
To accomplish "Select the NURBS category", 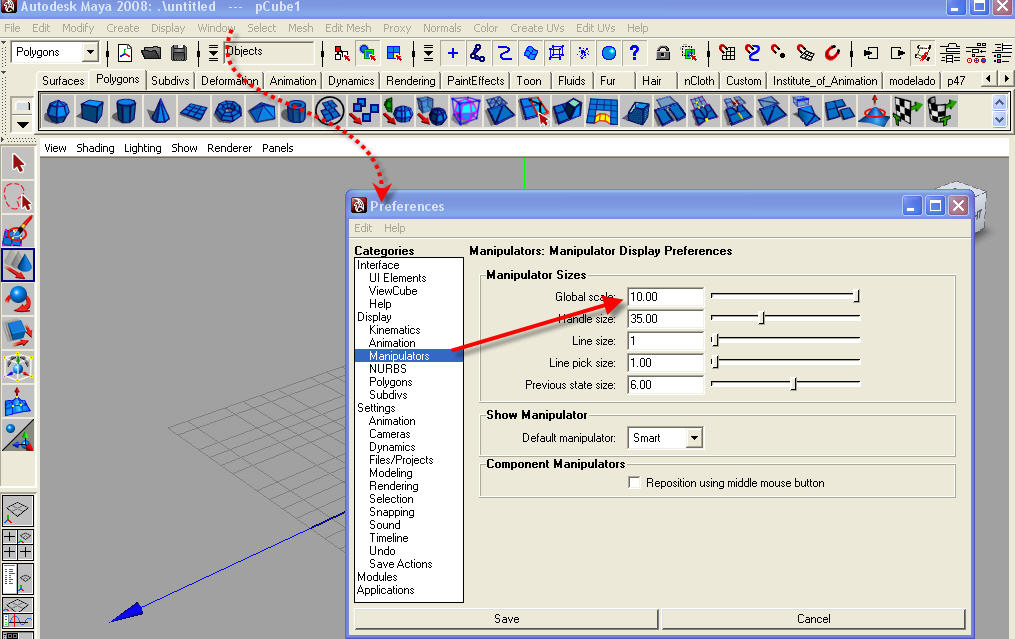I will pyautogui.click(x=388, y=369).
